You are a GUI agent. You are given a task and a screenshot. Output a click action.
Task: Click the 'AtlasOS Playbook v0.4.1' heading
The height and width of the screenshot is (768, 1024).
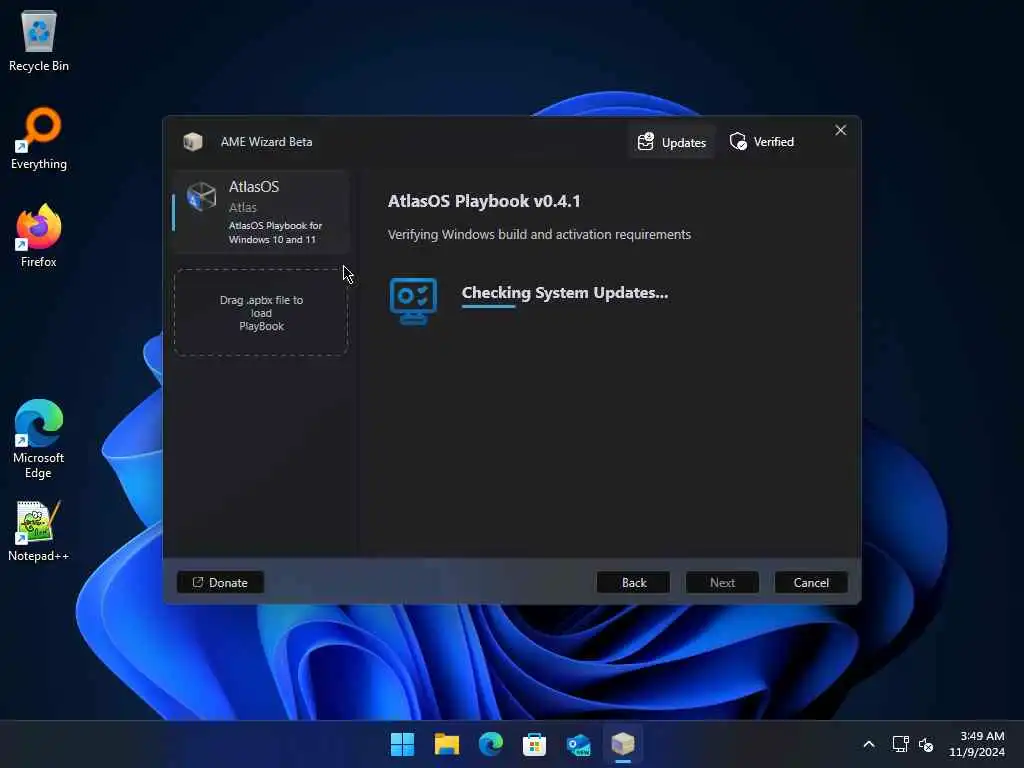tap(484, 201)
